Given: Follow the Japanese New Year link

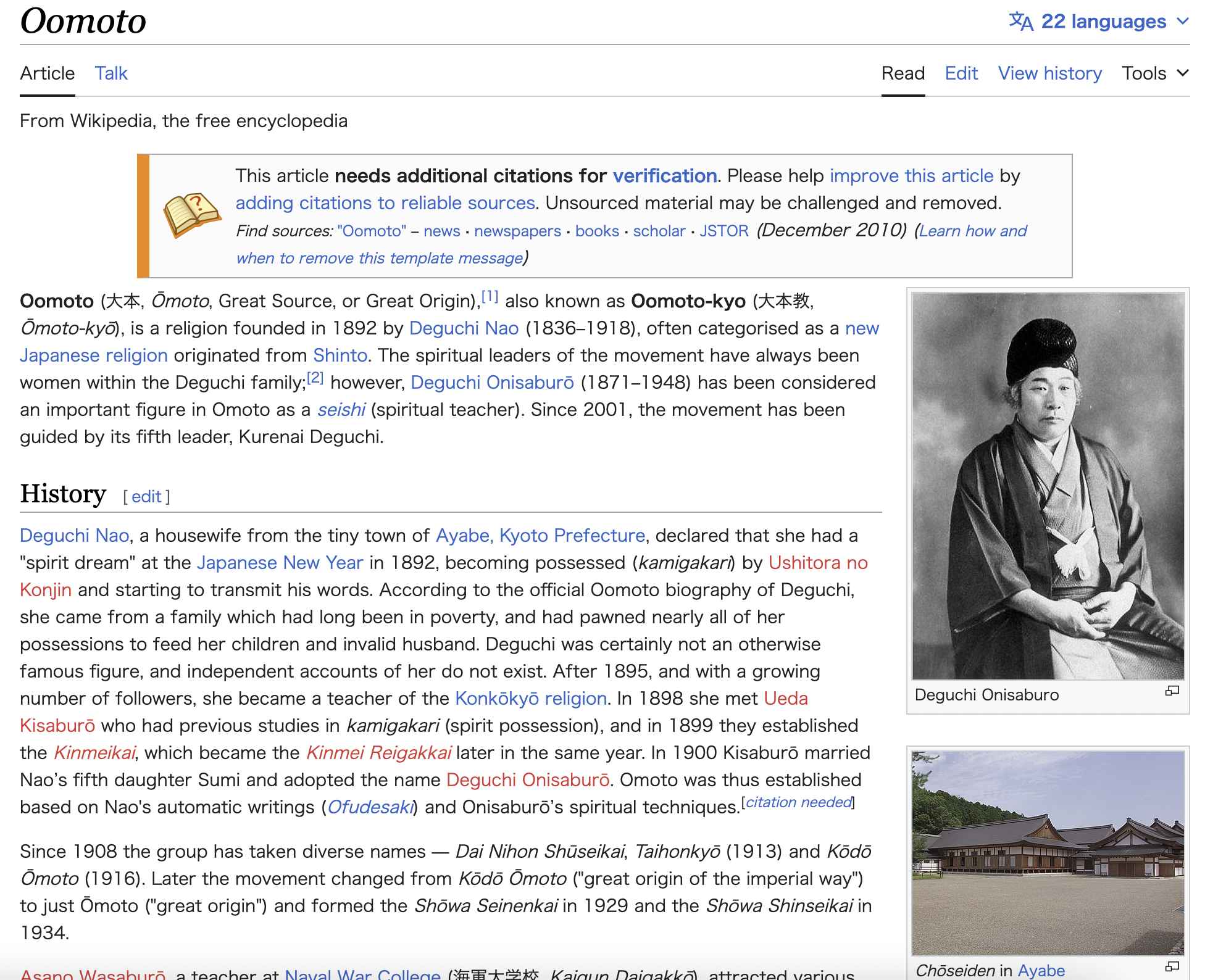Looking at the screenshot, I should (280, 563).
